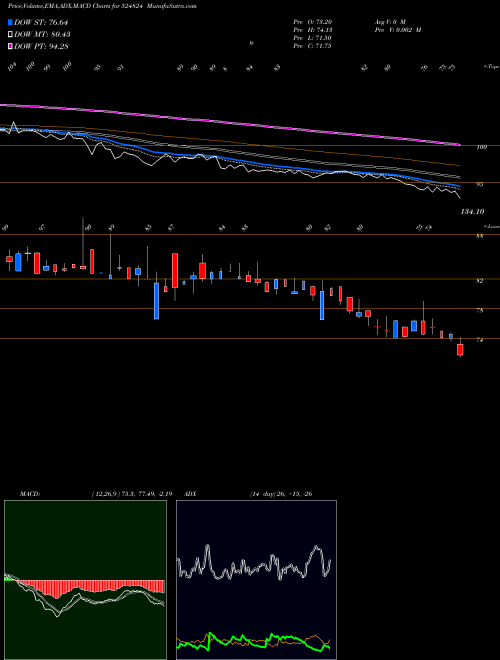Click the 'Pre C: 71.75' value
This screenshot has width=500, height=660.
312,46
